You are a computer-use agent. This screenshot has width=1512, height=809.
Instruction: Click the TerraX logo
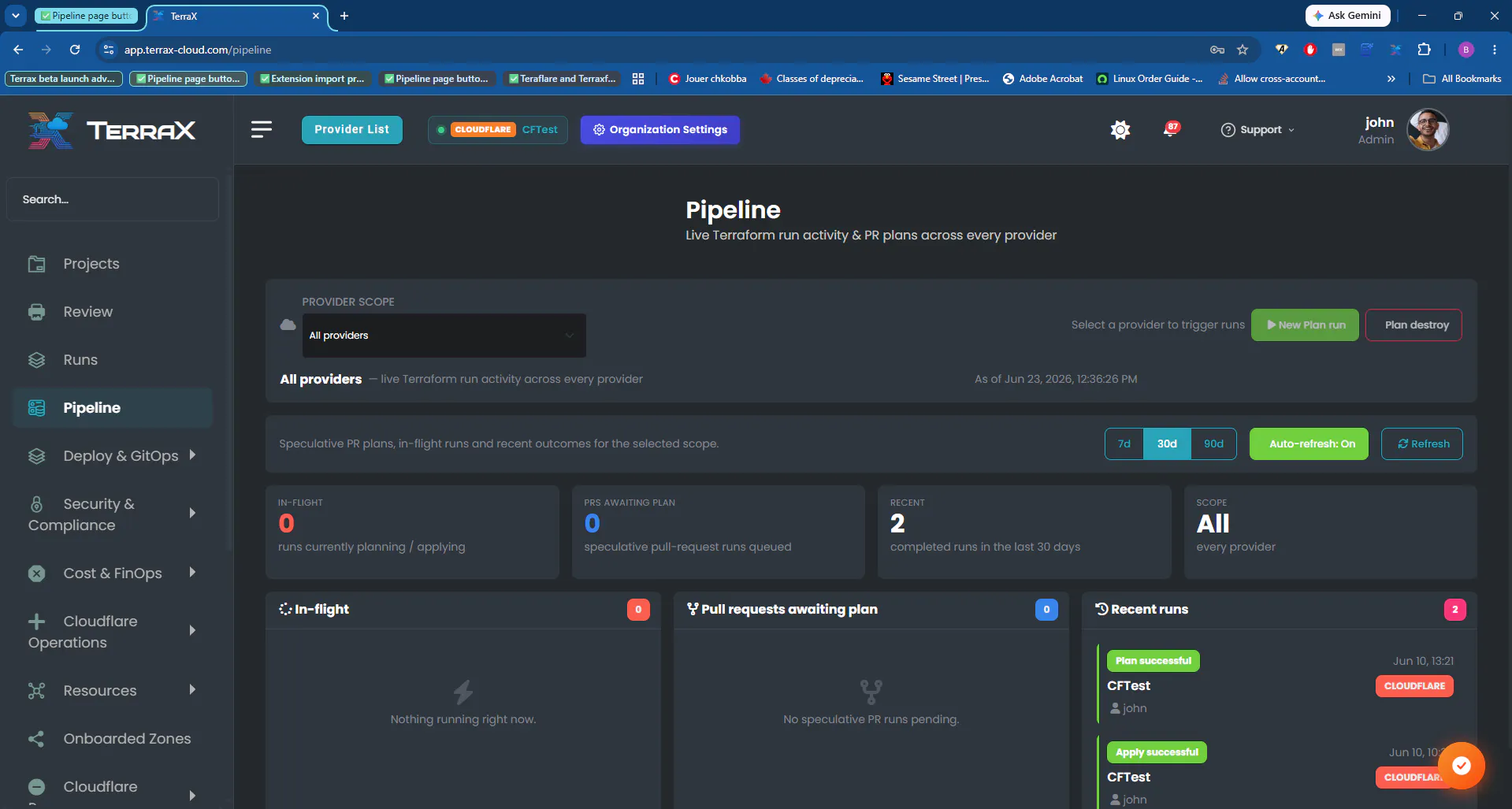[x=112, y=130]
